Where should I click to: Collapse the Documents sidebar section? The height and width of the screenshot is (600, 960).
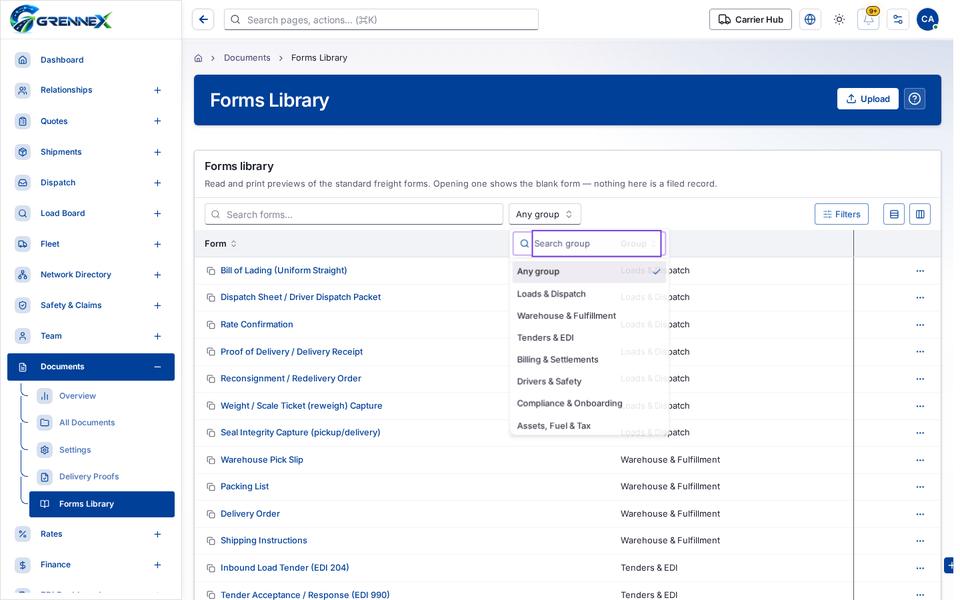[157, 367]
